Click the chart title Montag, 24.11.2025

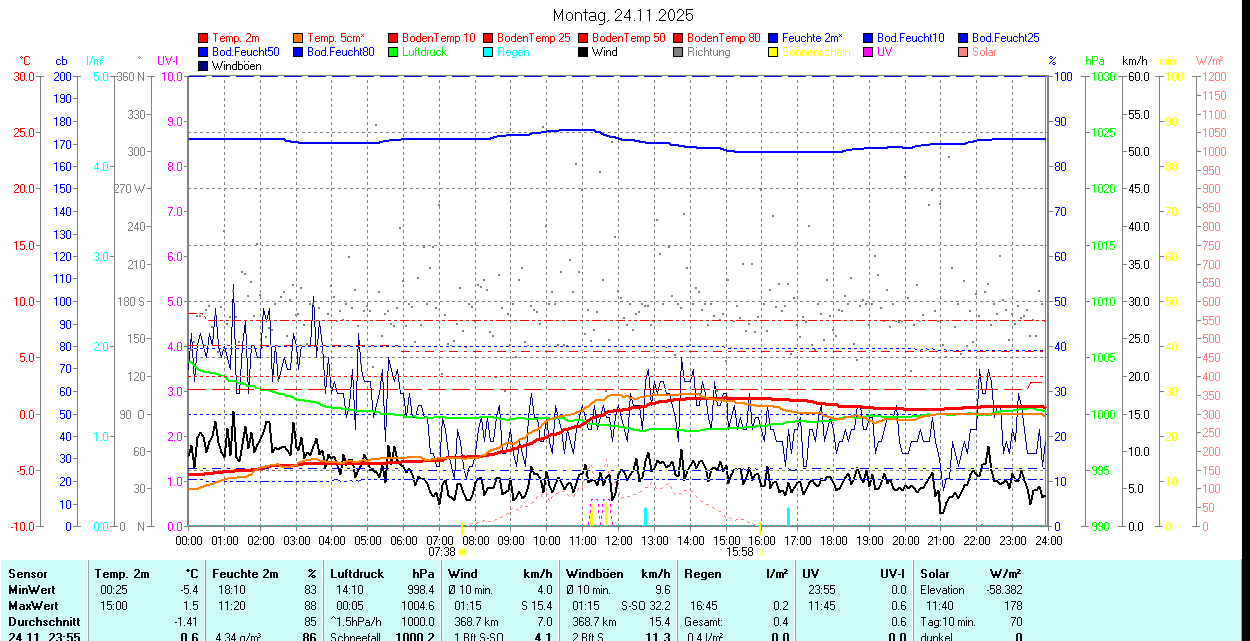coord(623,16)
